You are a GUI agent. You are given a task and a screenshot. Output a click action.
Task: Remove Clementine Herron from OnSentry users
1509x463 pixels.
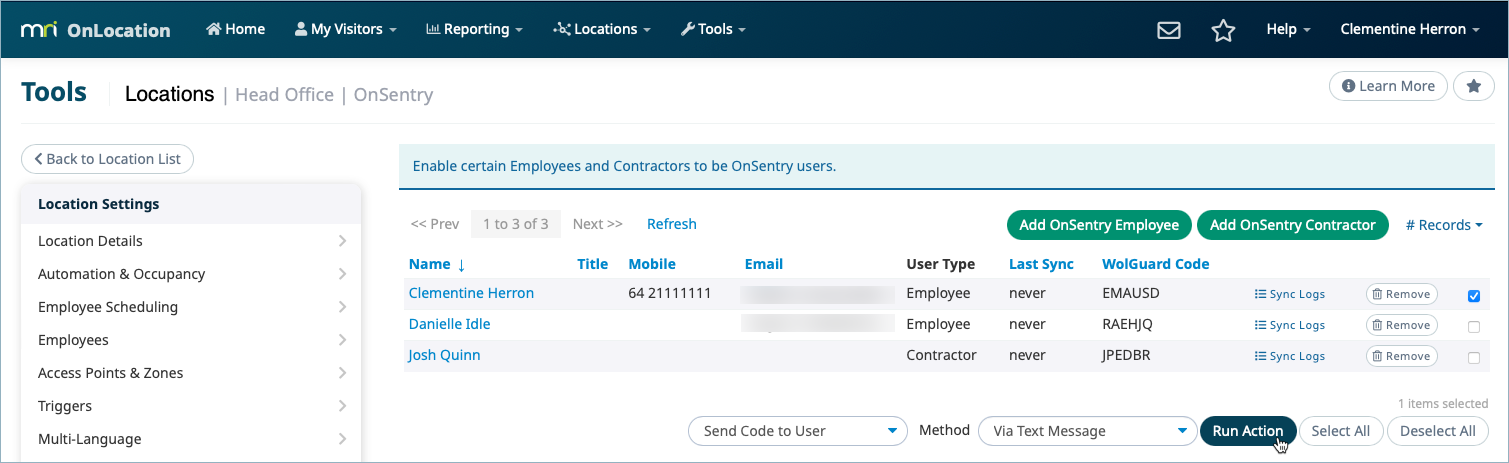tap(1401, 294)
